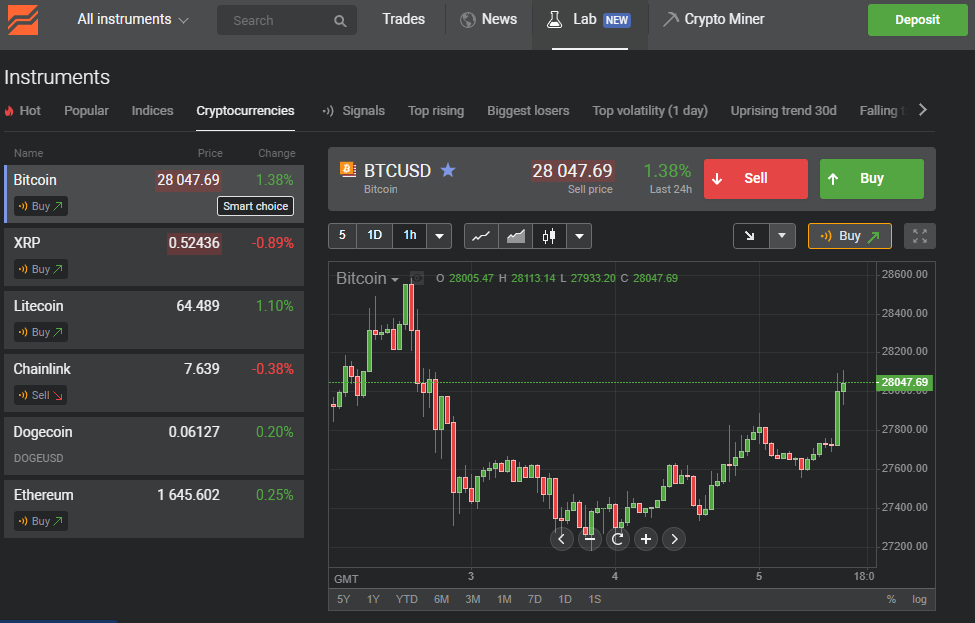Open the timeframe dropdown next to 1h
Screen dimensions: 975x623
[x=439, y=236]
